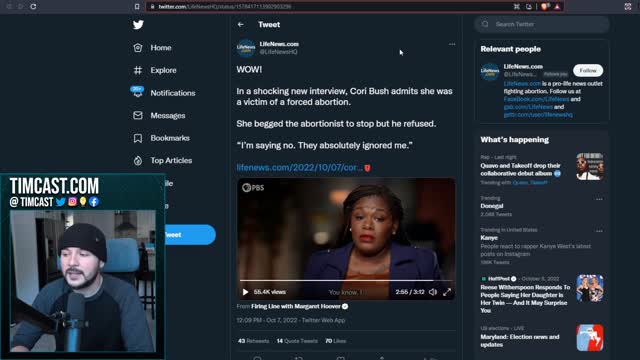Click the Explore hashtag icon
Image resolution: width=640 pixels, height=360 pixels.
pyautogui.click(x=138, y=70)
